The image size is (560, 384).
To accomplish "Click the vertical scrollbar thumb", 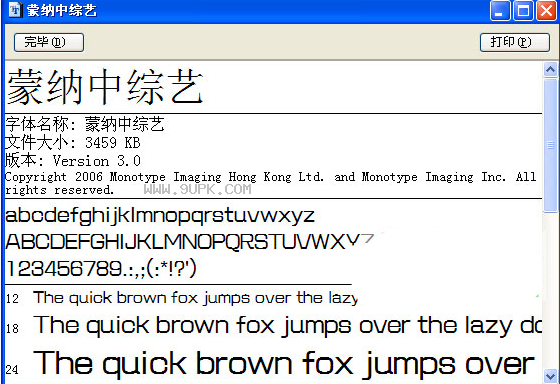I will (x=550, y=145).
